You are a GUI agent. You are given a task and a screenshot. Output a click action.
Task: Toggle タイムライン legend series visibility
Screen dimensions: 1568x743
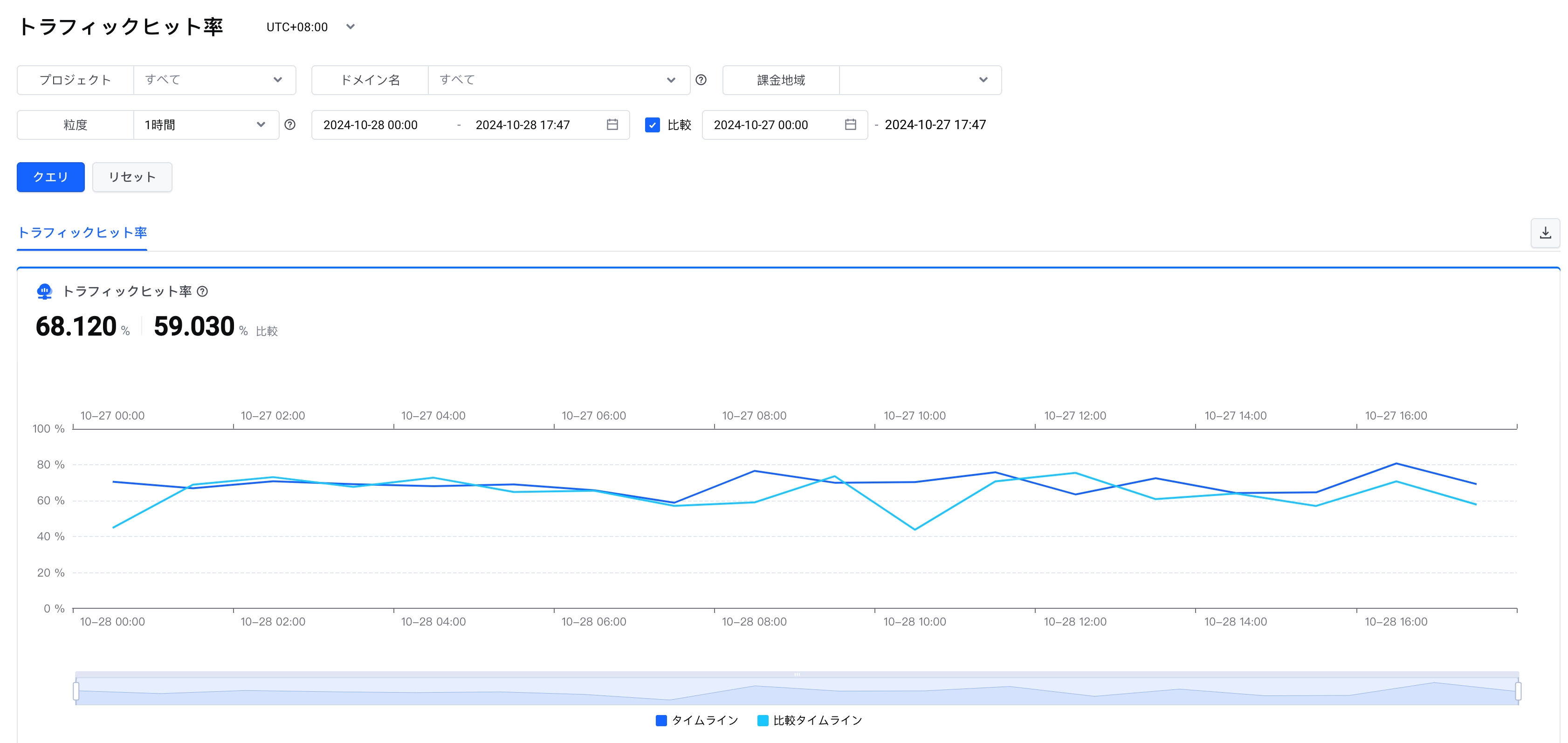[697, 721]
